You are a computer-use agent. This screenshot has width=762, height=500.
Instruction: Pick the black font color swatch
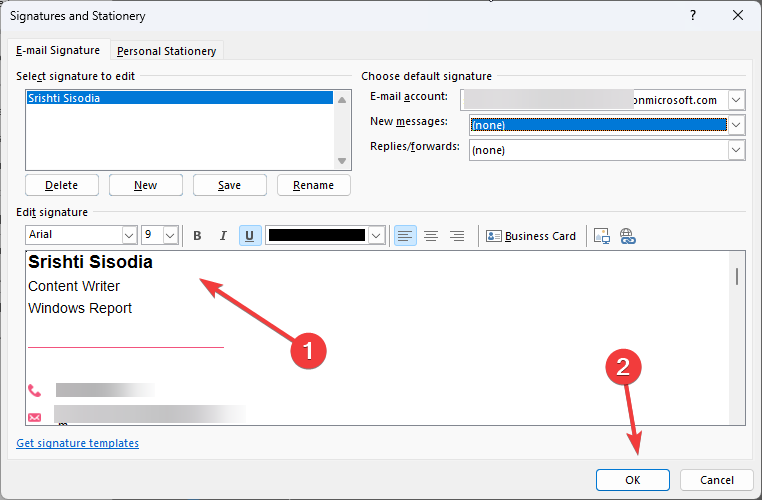click(x=316, y=235)
